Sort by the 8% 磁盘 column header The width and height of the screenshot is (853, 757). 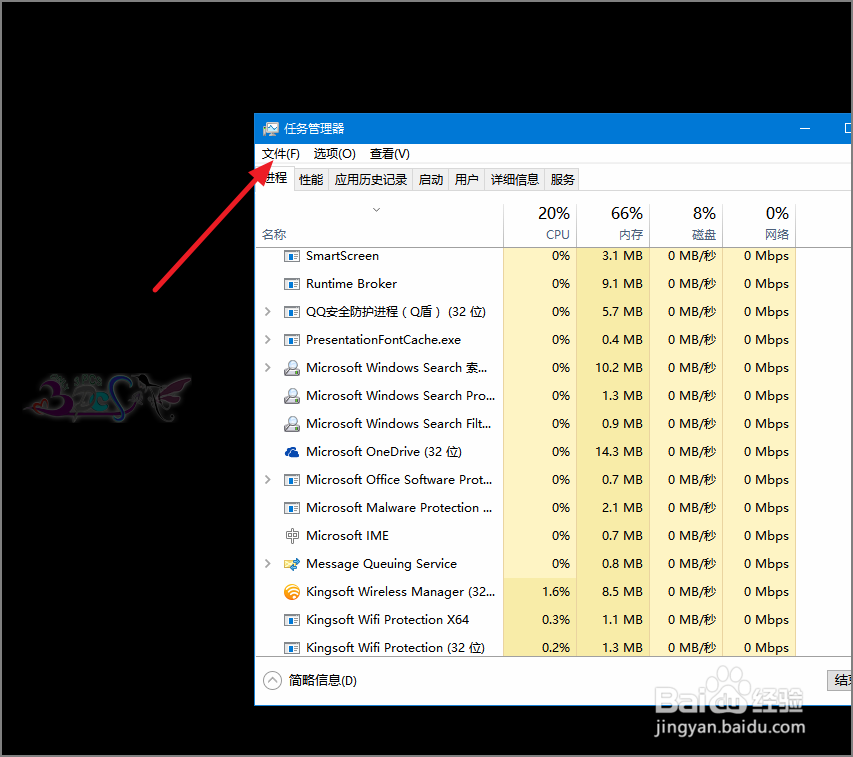coord(686,225)
